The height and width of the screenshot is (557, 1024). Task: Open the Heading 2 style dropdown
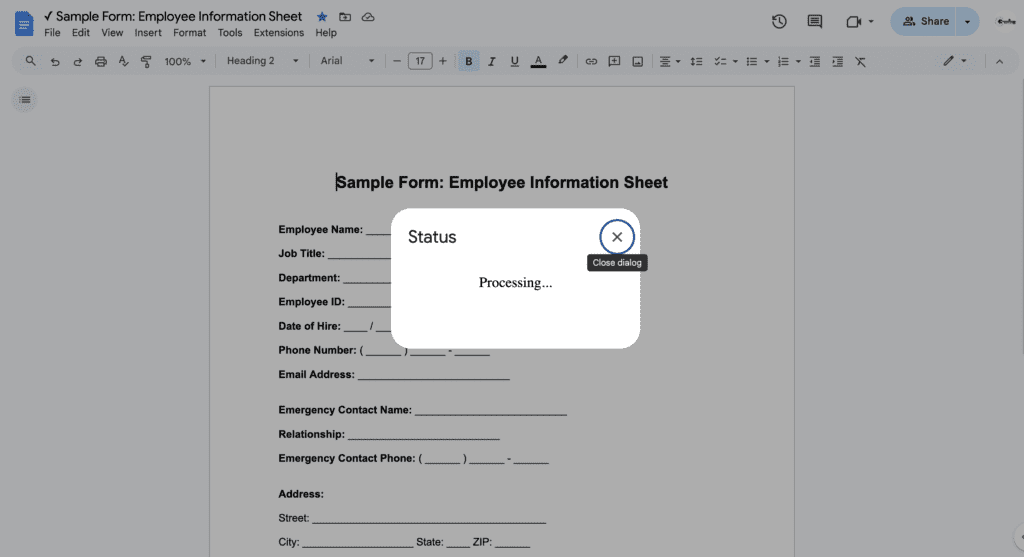(262, 61)
